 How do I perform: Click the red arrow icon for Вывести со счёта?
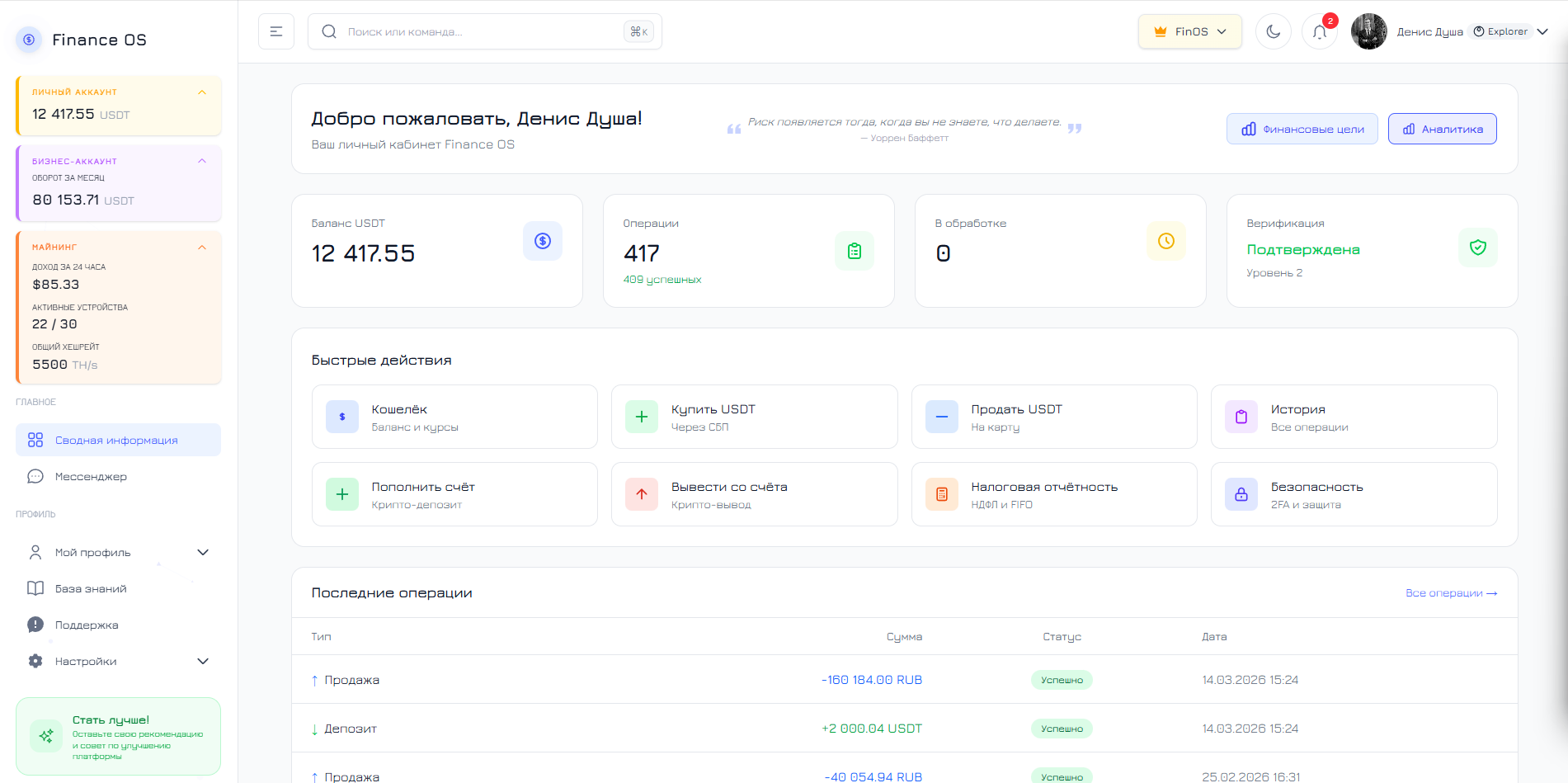click(x=642, y=494)
